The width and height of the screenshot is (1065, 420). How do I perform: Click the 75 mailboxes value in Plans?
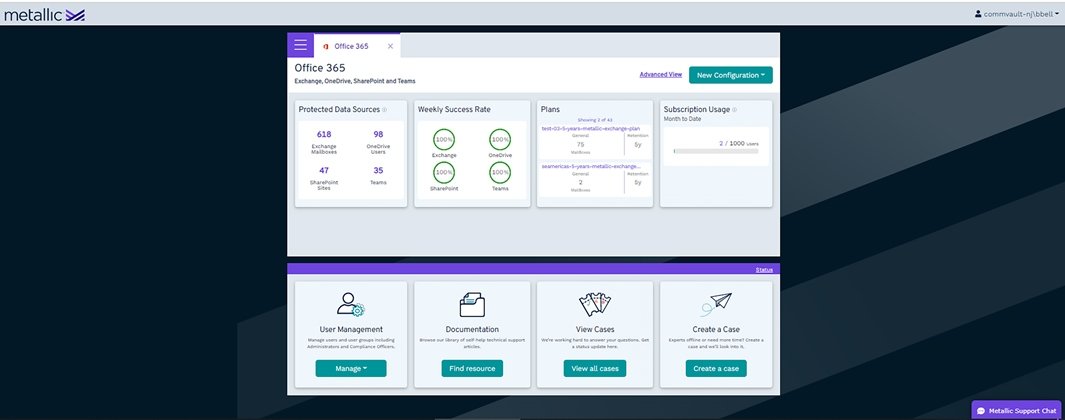click(580, 144)
